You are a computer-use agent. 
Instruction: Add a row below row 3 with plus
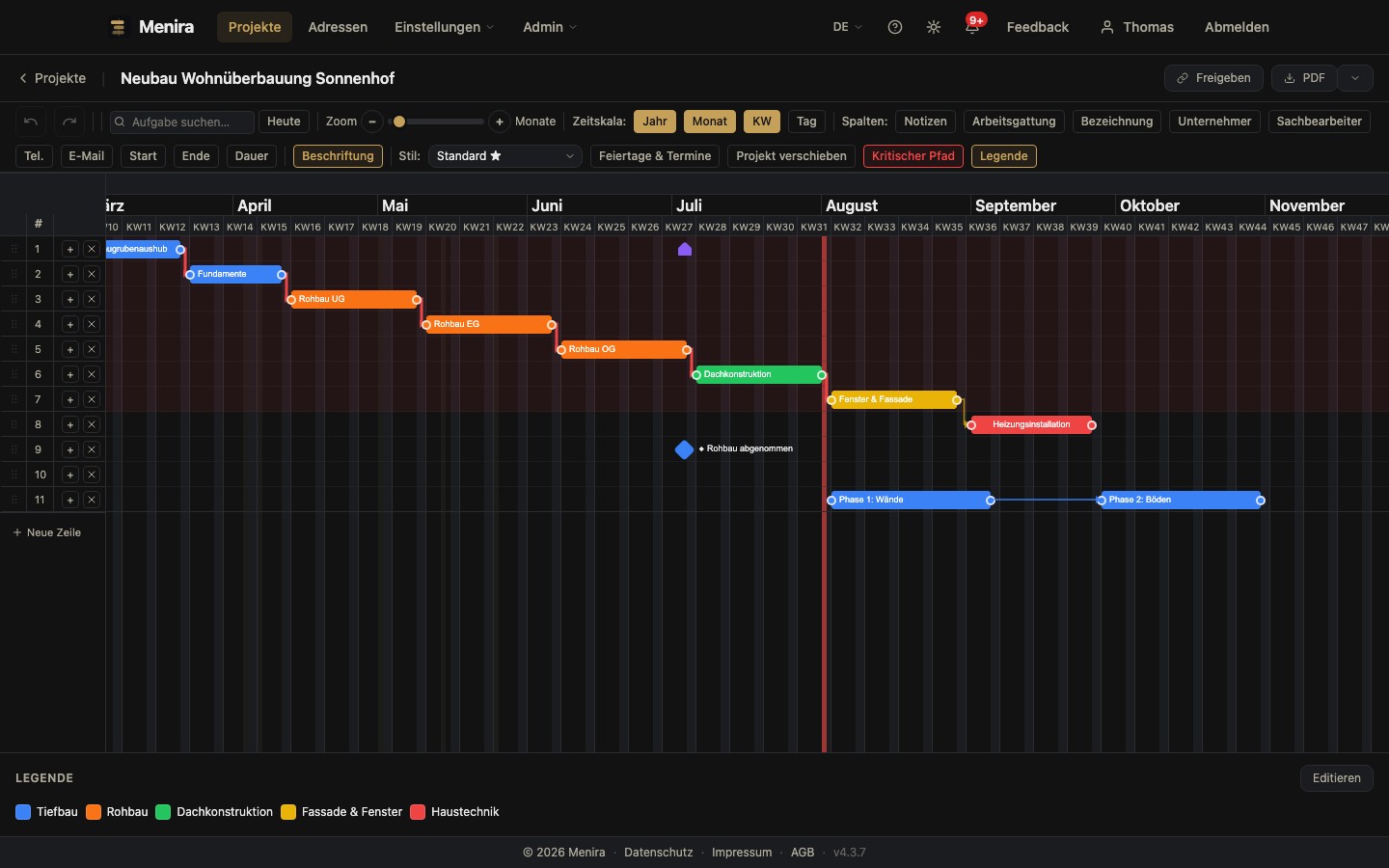coord(70,299)
